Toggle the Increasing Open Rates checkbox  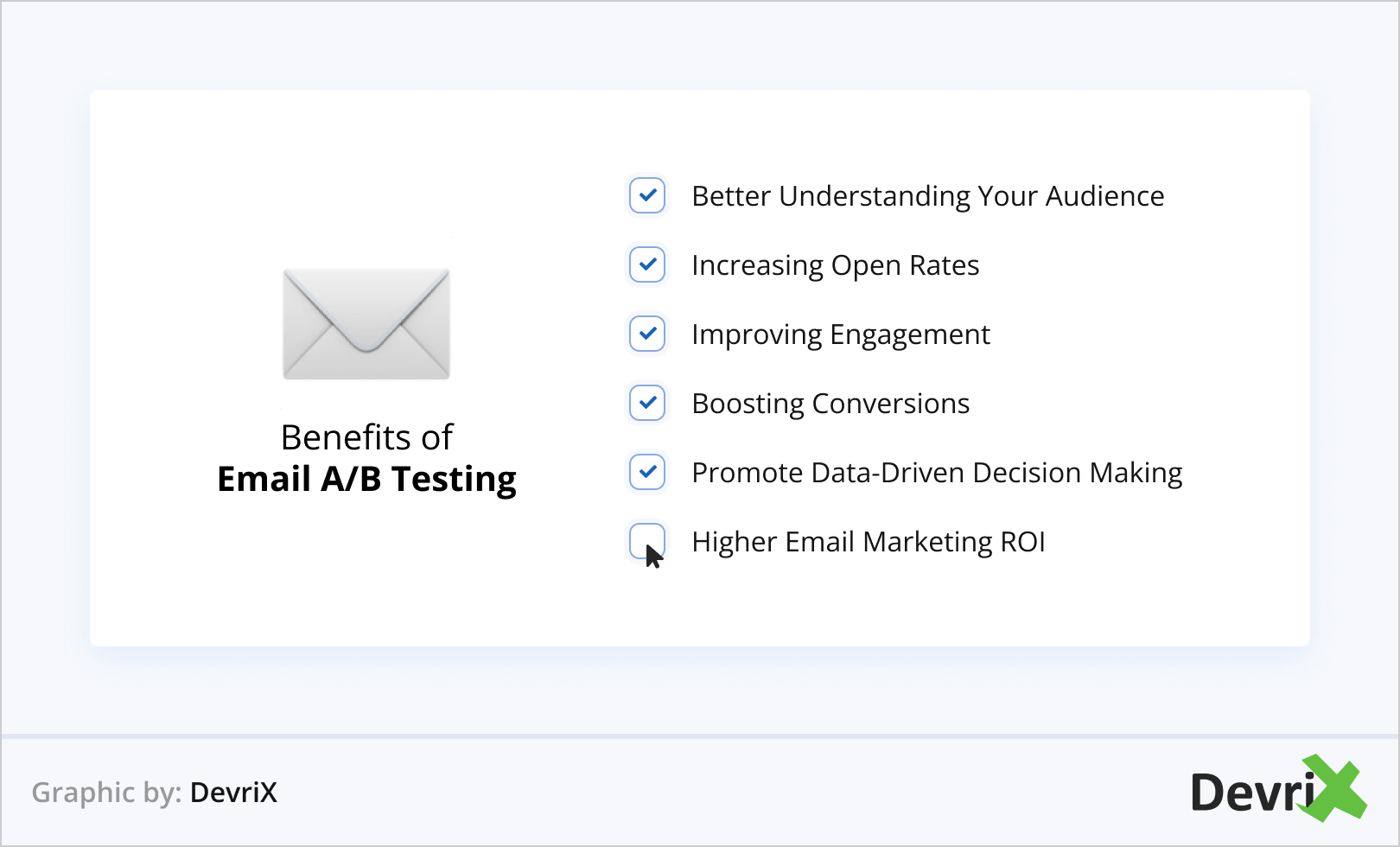tap(647, 264)
